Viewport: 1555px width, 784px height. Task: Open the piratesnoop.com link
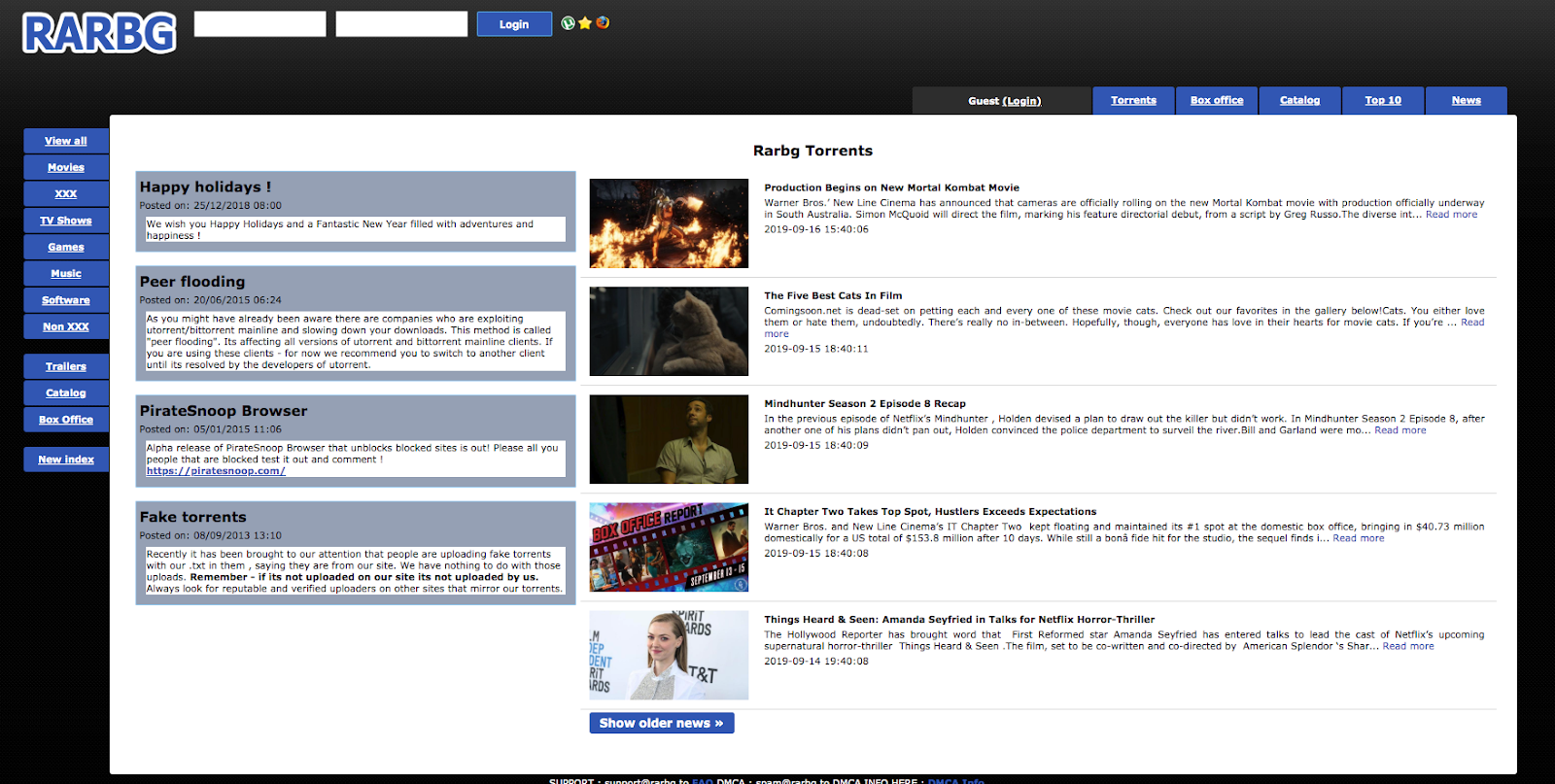click(216, 471)
